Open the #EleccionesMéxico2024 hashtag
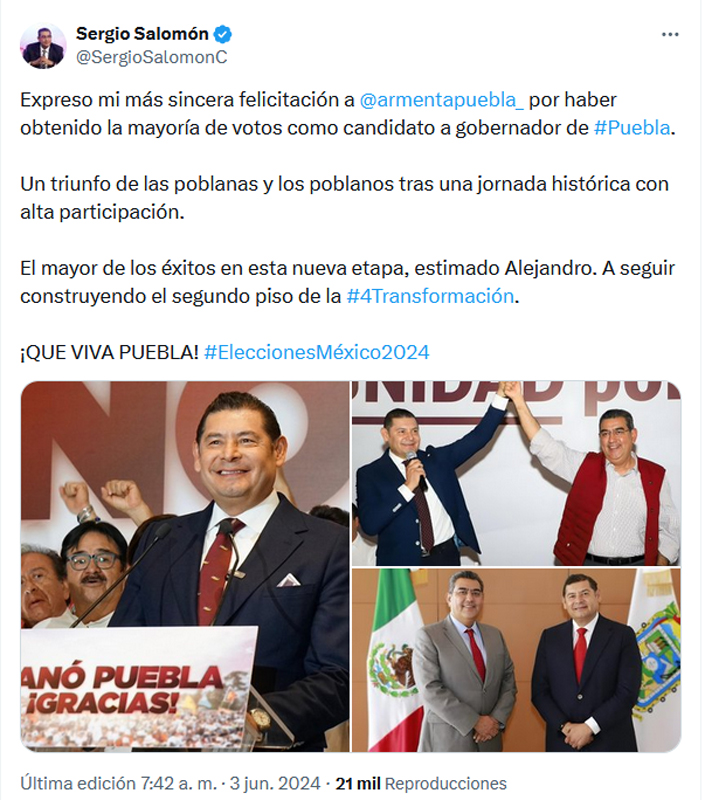 point(317,353)
